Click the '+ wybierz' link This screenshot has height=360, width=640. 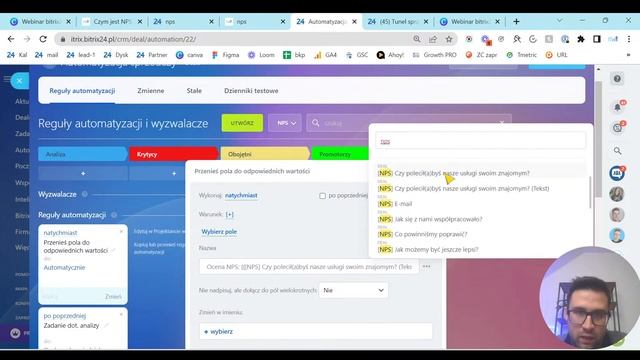218,331
